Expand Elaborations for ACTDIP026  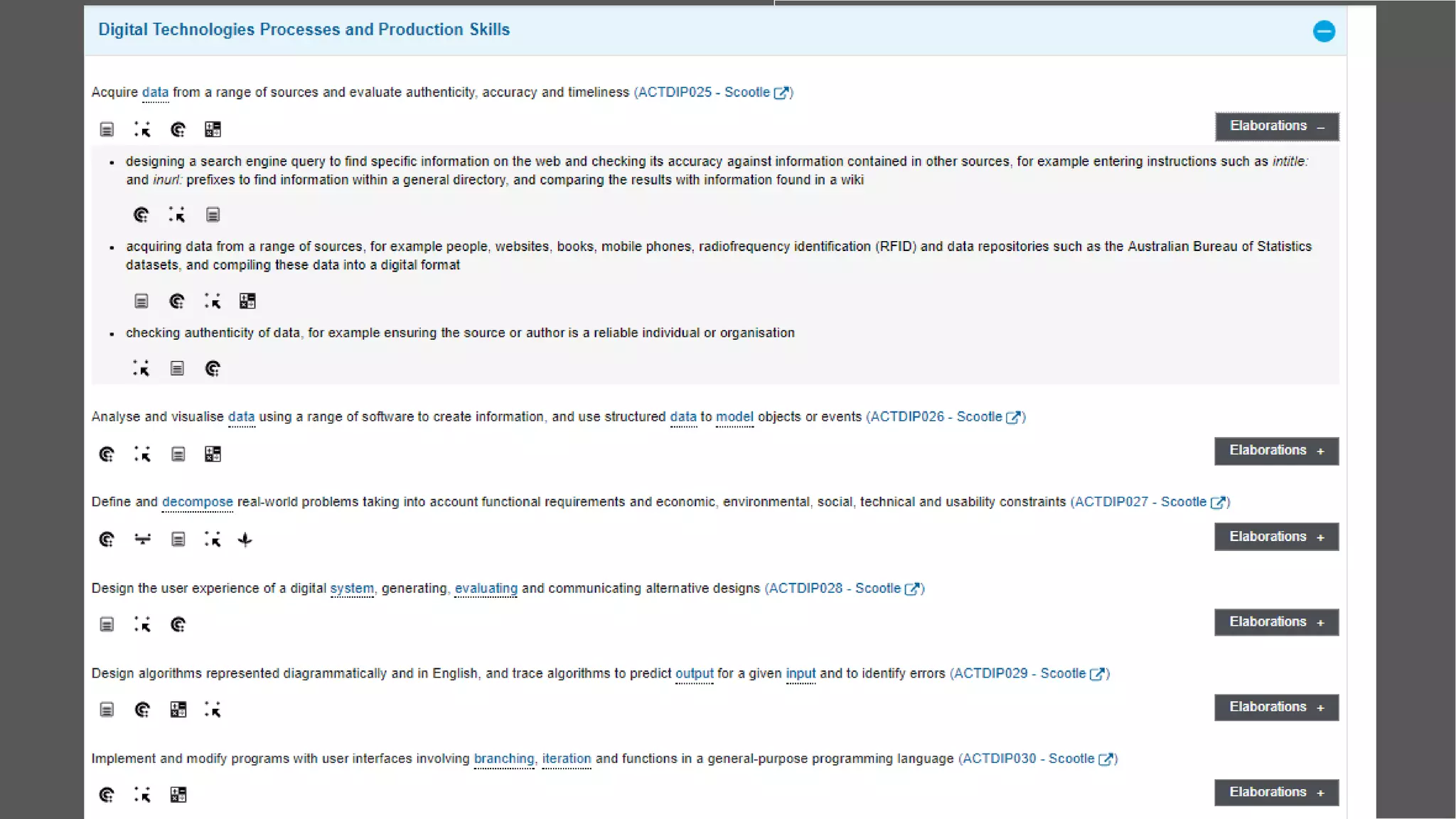click(1276, 451)
